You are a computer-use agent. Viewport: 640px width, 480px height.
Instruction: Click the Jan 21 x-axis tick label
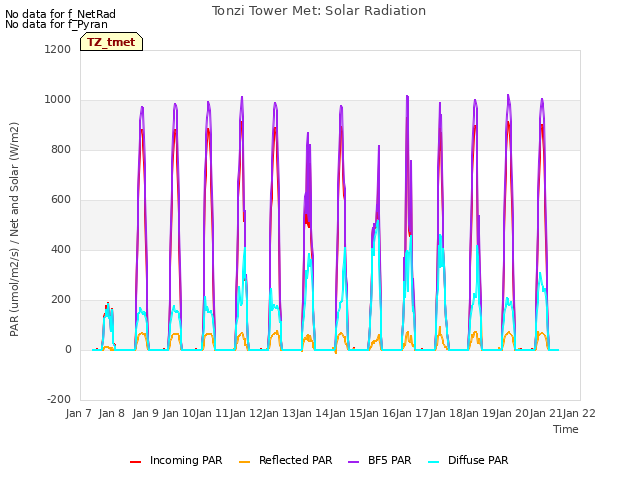coord(546,413)
